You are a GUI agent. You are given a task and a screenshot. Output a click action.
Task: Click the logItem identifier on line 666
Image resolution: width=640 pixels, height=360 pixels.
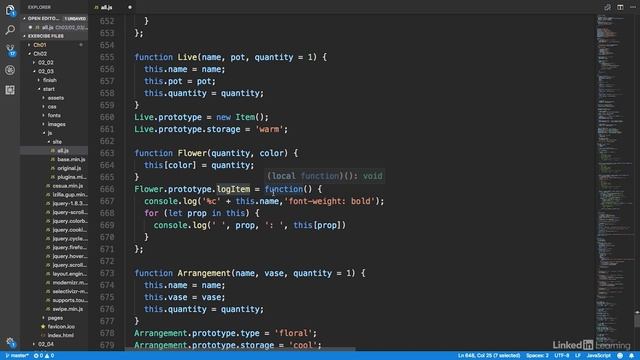click(x=233, y=189)
